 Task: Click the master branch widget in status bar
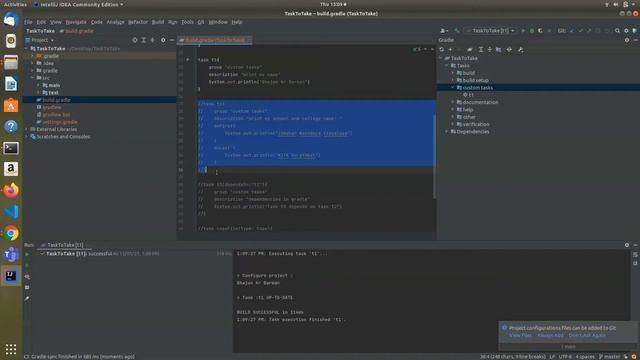pyautogui.click(x=609, y=356)
